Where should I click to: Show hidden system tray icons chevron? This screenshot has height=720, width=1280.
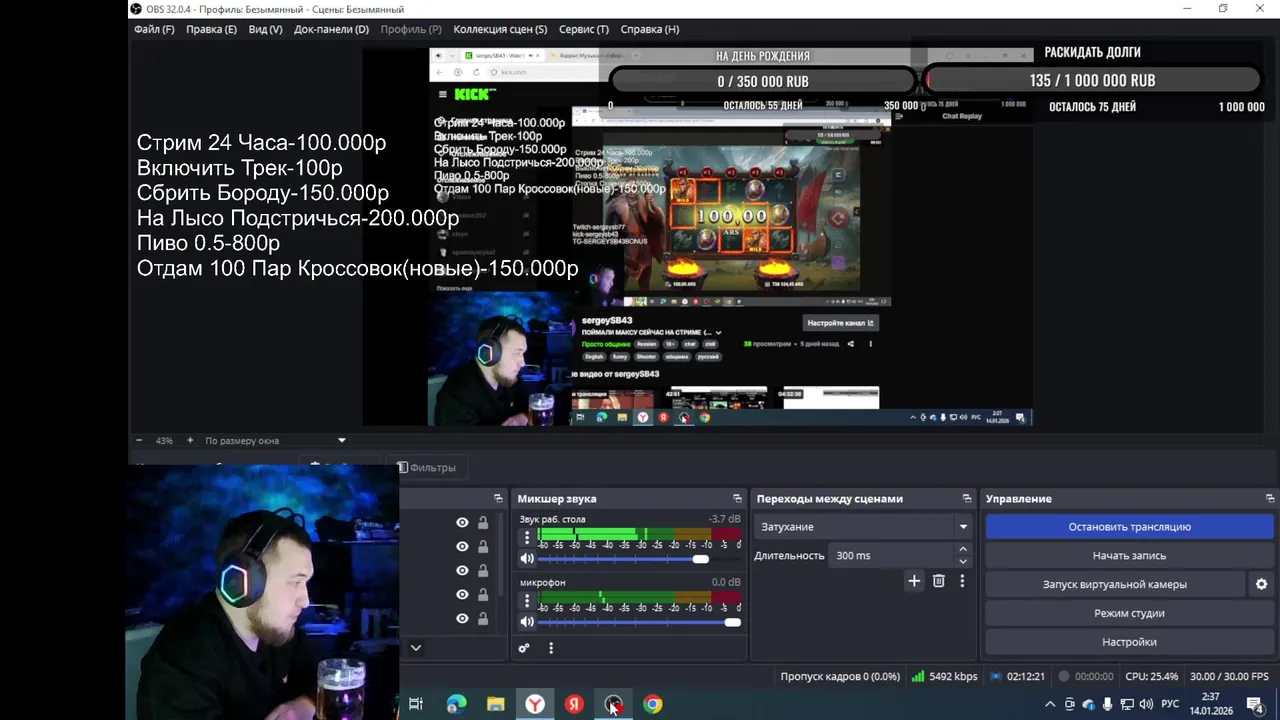click(x=1050, y=704)
